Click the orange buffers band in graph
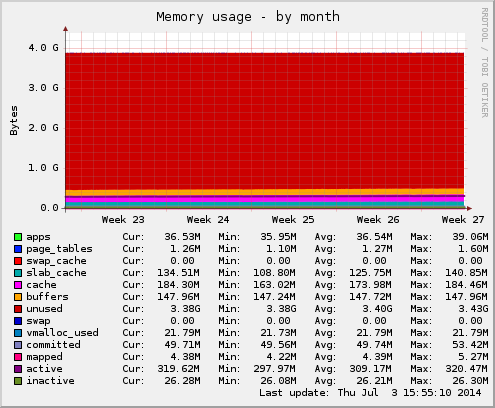The width and height of the screenshot is (495, 408). [265, 192]
